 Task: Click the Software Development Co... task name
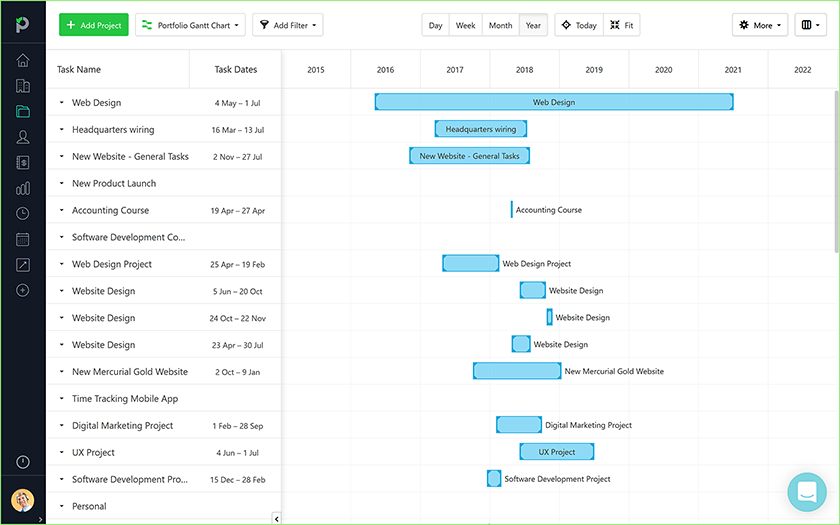click(x=129, y=237)
